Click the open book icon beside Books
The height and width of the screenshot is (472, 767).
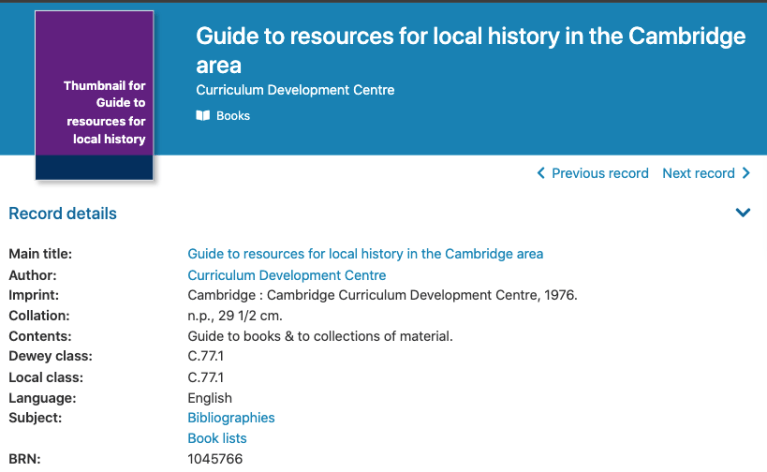point(203,116)
